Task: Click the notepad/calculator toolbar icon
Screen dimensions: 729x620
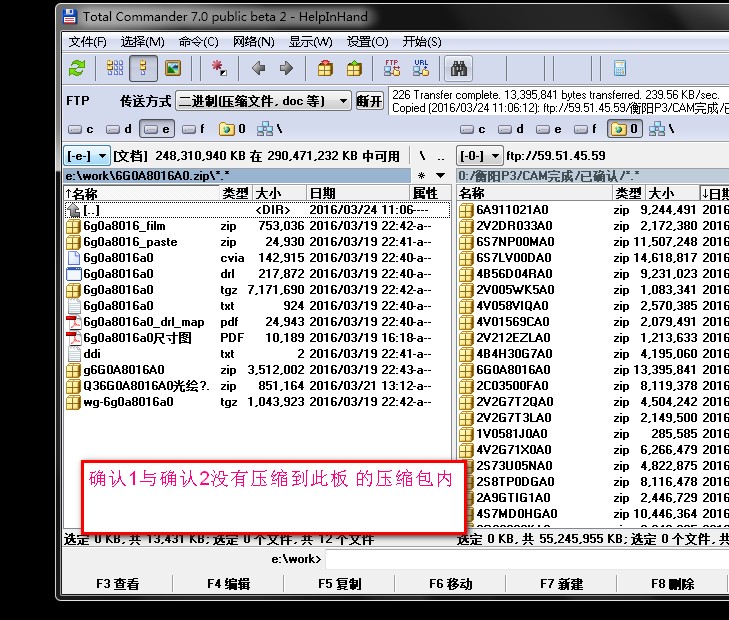Action: [x=620, y=68]
